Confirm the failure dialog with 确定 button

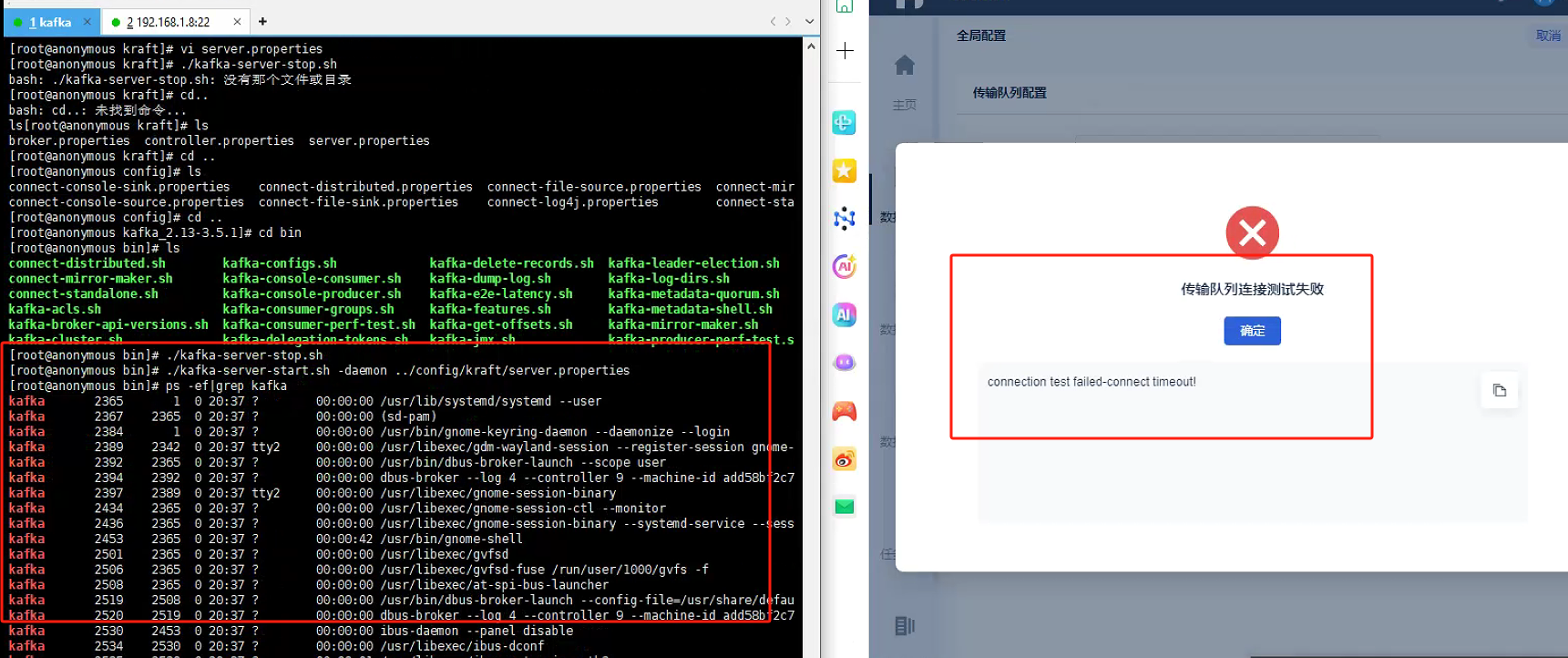click(1252, 331)
